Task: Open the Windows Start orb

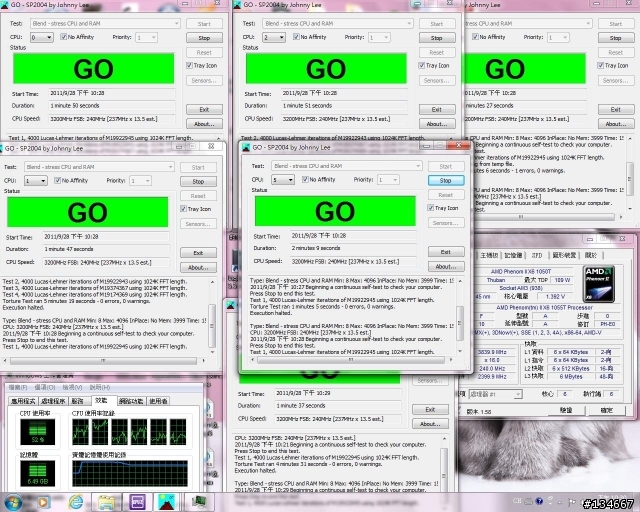Action: click(x=13, y=502)
